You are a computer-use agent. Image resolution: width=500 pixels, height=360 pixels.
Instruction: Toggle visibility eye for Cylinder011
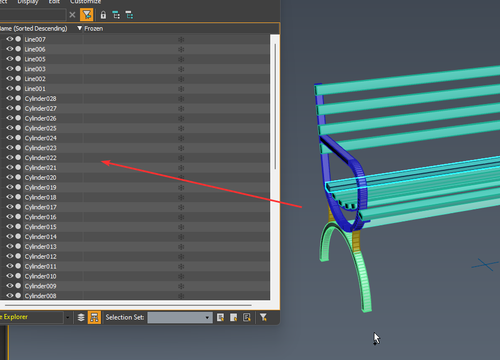10,266
